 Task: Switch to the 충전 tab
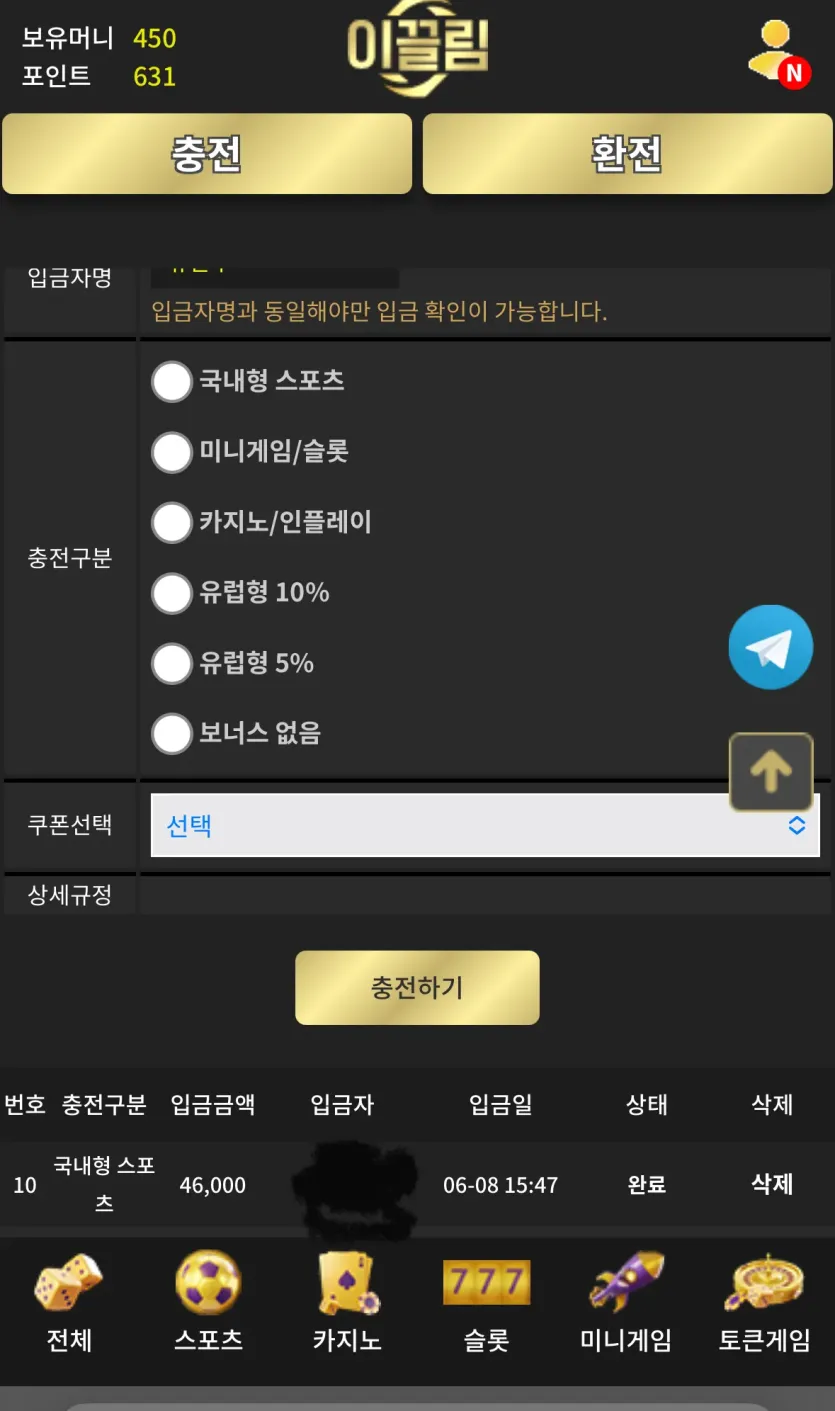(x=207, y=153)
